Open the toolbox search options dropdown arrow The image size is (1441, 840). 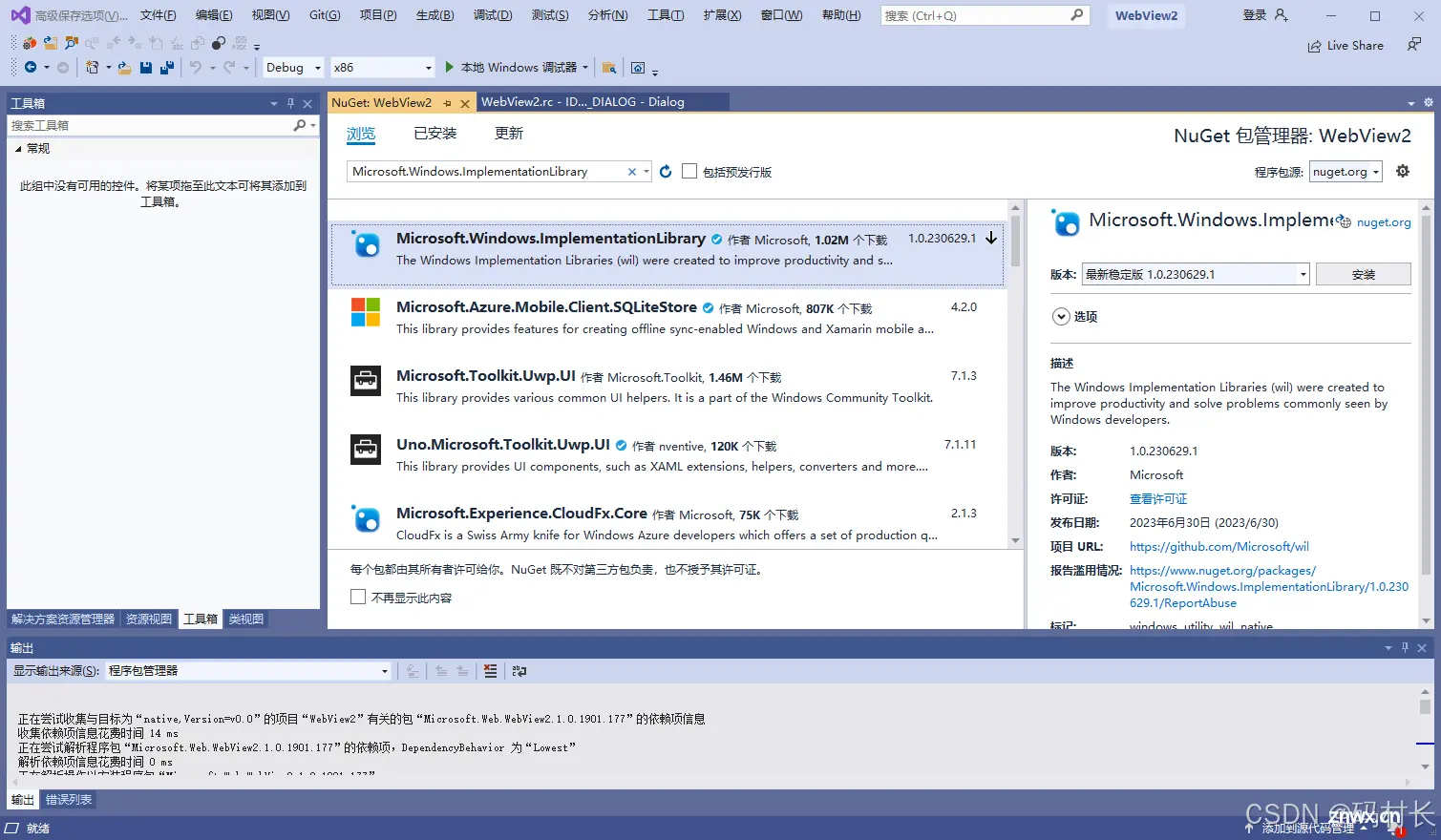[313, 125]
